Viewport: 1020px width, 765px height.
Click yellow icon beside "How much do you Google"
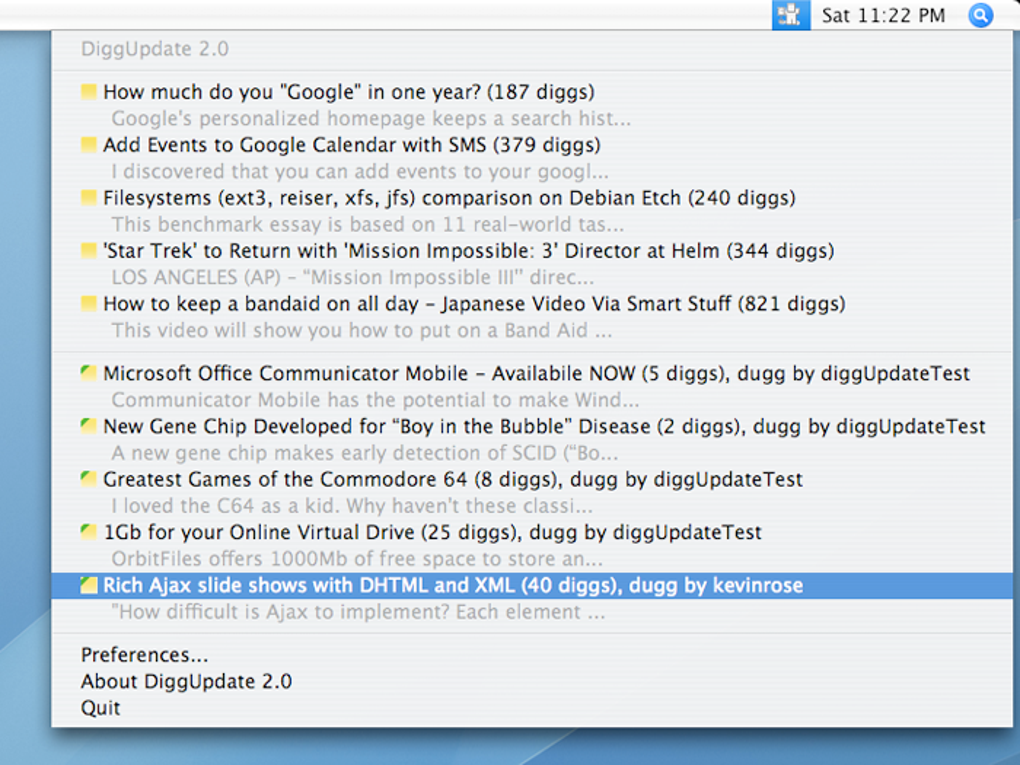pos(89,92)
